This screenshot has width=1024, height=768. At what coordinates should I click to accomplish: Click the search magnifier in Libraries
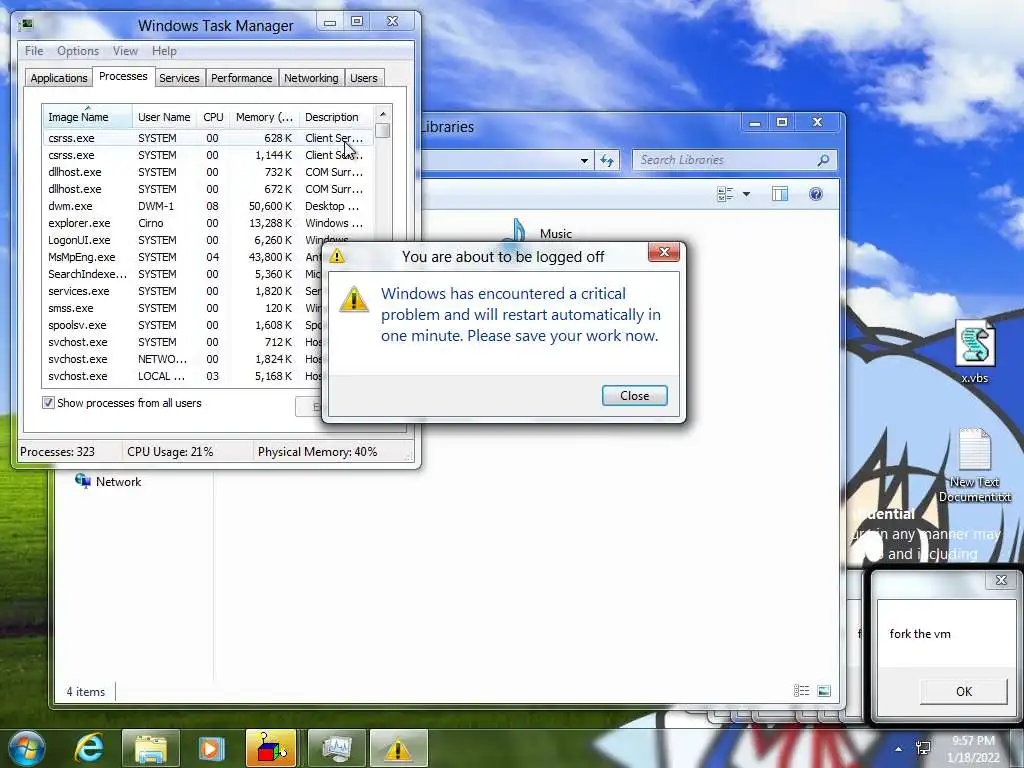[824, 160]
